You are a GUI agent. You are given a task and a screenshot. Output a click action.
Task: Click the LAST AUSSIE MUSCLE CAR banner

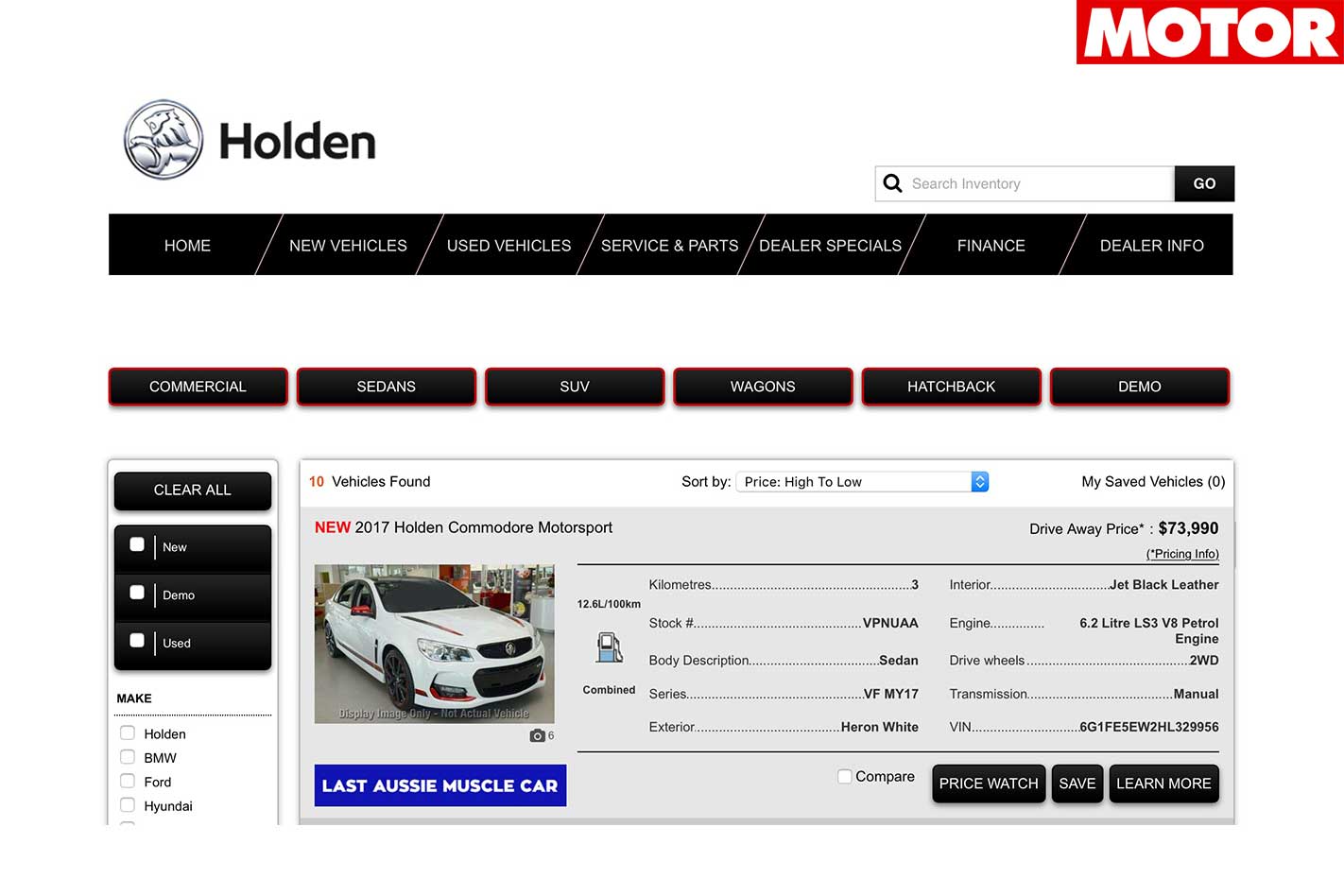pos(440,785)
